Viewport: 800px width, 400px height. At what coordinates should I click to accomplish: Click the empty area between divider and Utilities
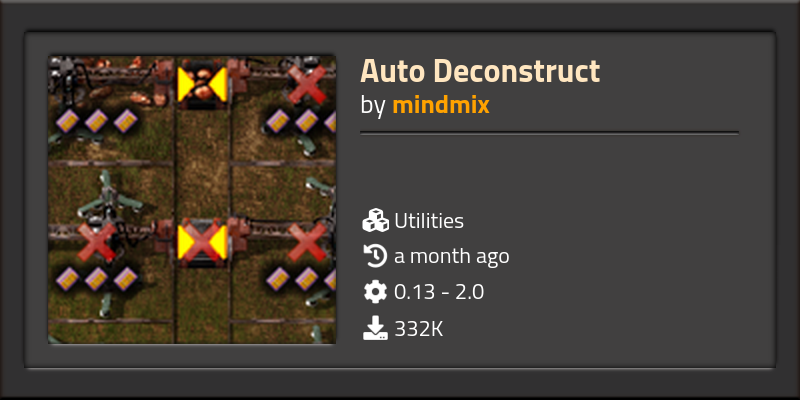click(549, 171)
